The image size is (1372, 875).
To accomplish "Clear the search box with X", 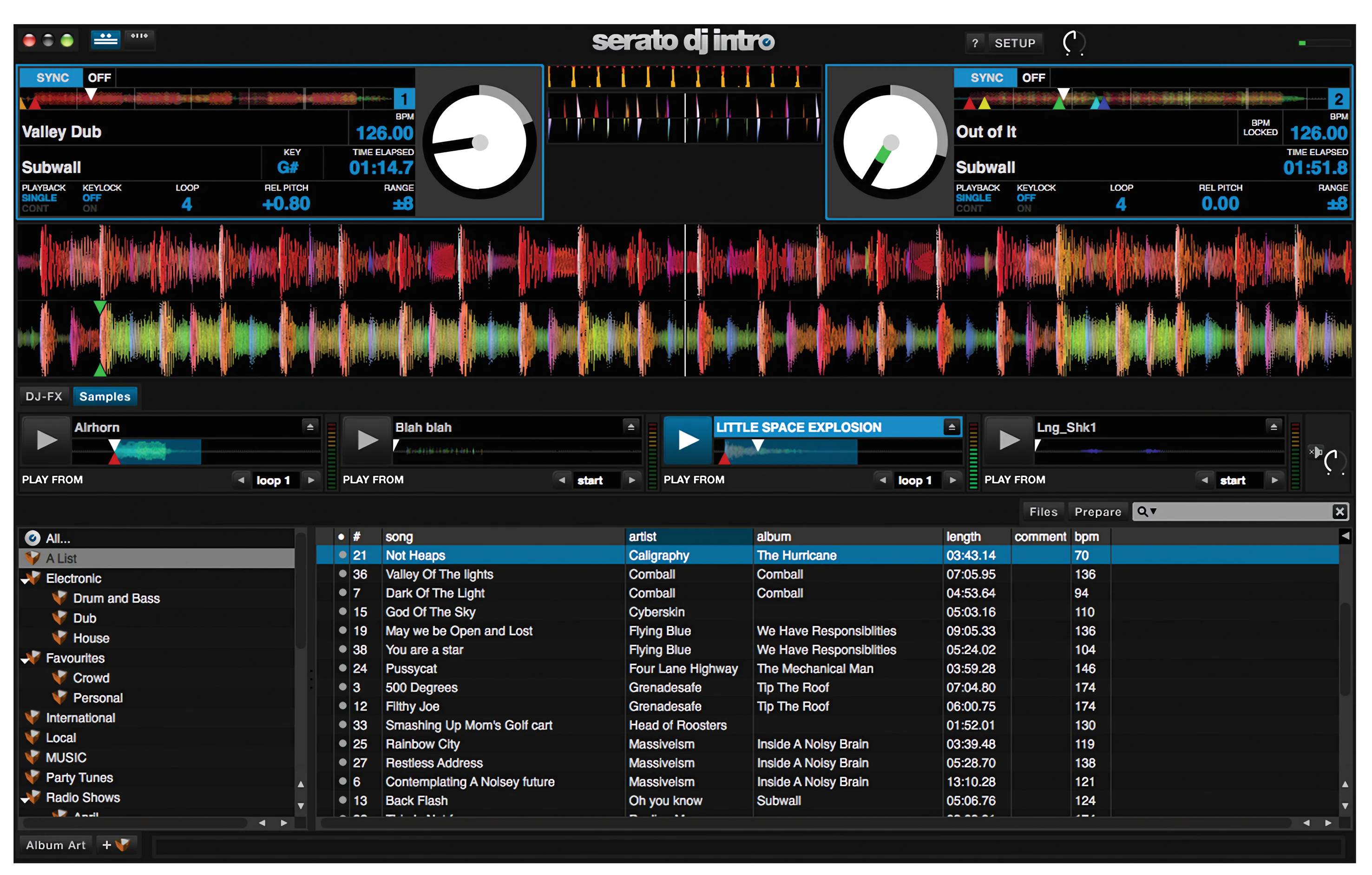I will tap(1339, 512).
